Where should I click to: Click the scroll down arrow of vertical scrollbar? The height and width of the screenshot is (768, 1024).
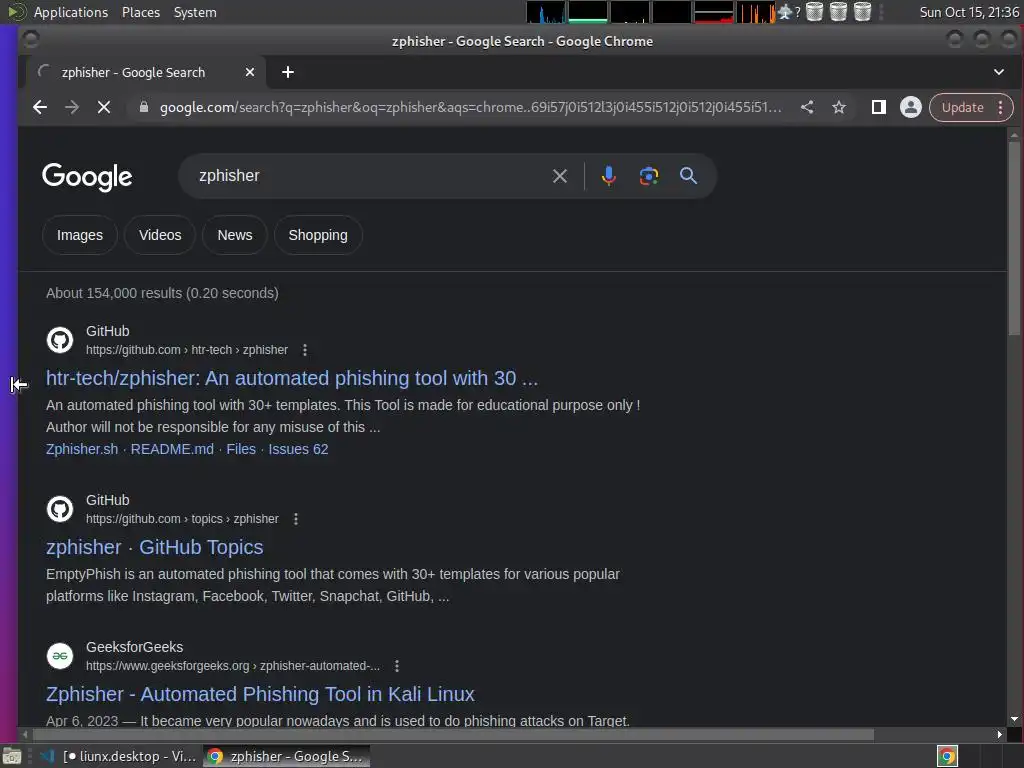click(1014, 719)
